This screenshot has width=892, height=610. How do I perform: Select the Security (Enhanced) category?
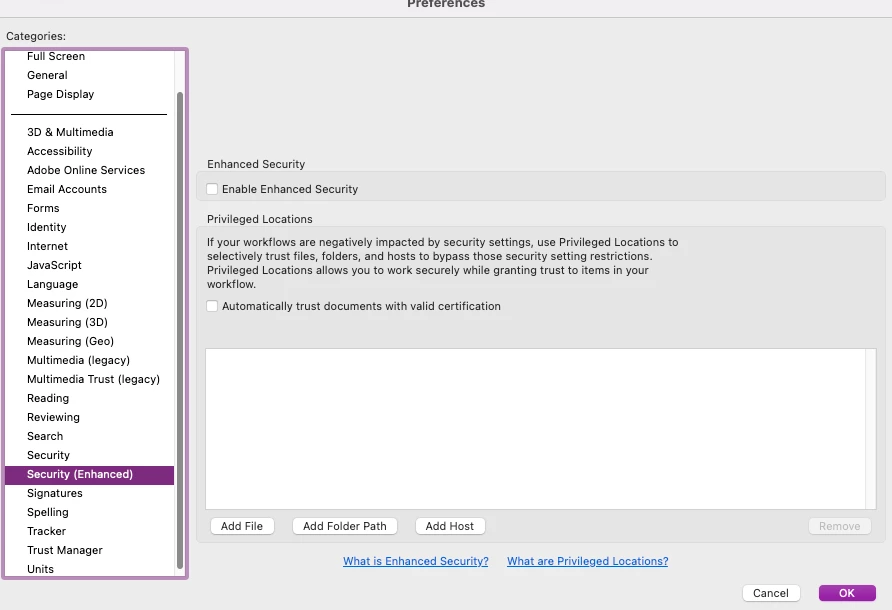point(89,475)
